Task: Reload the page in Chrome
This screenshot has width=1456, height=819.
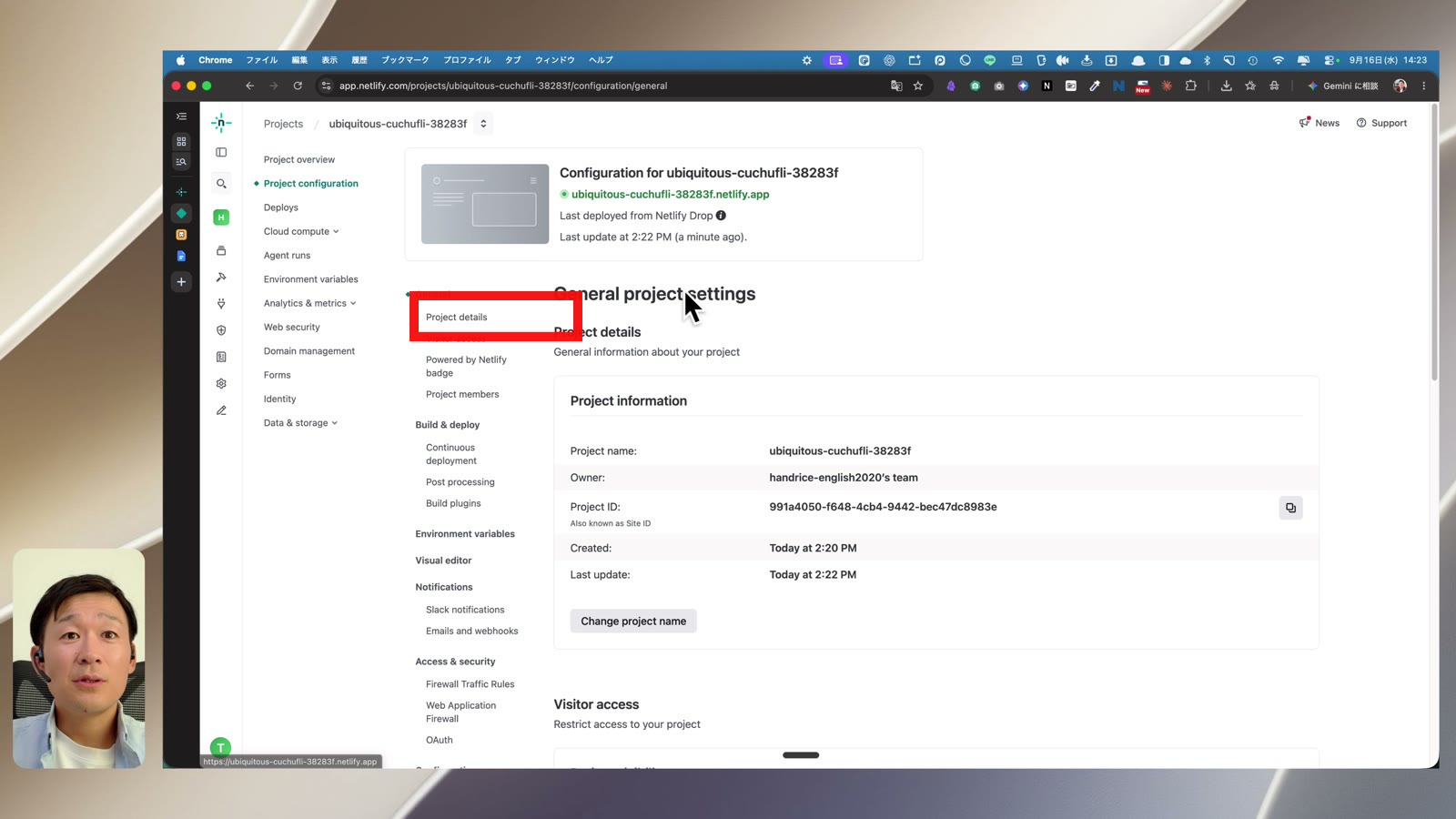Action: click(298, 86)
